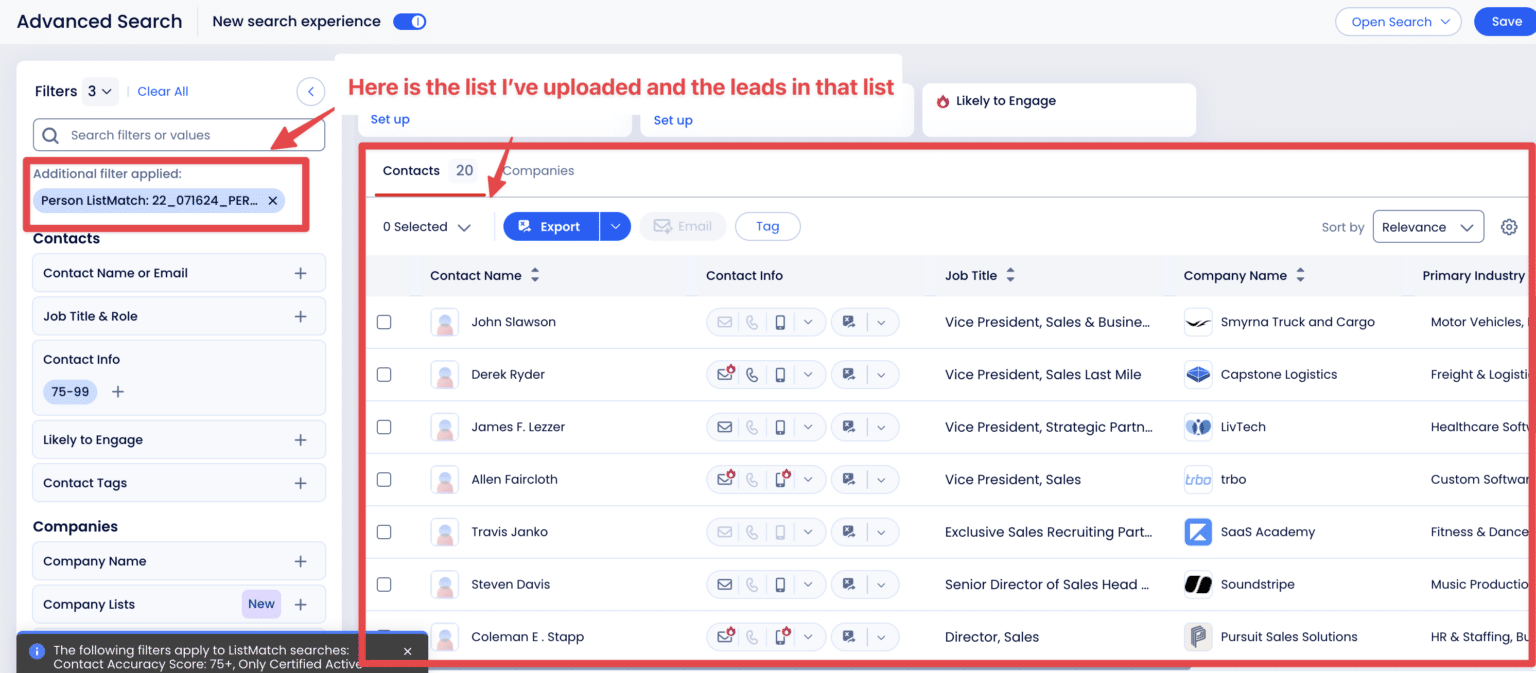Image resolution: width=1536 pixels, height=673 pixels.
Task: Open John Slawson's email icon
Action: tap(724, 321)
